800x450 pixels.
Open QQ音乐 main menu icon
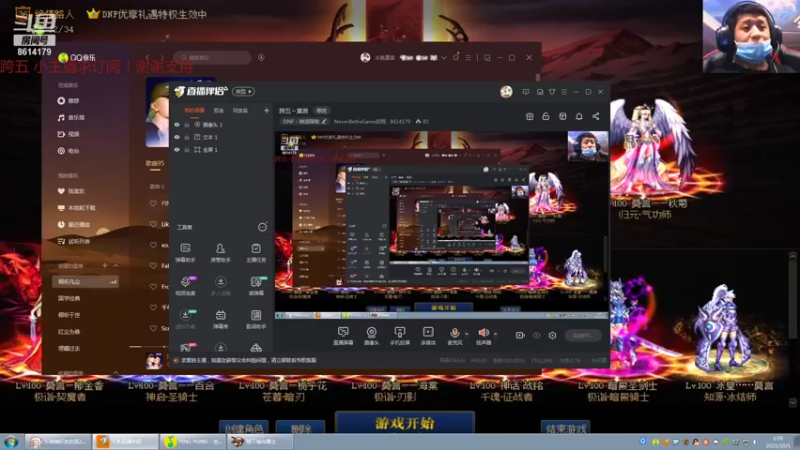click(468, 58)
